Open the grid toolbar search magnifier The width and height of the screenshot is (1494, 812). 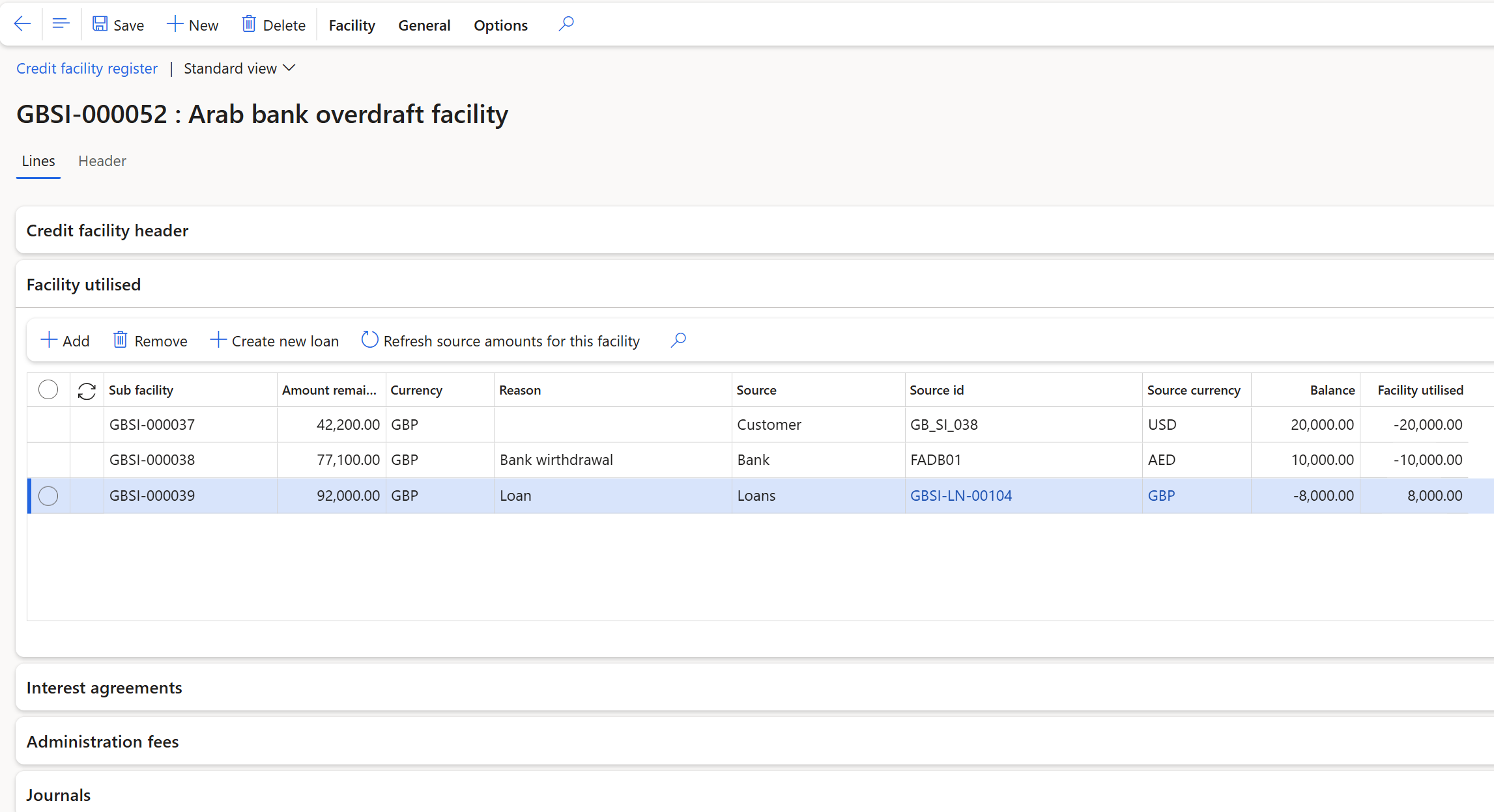[678, 340]
